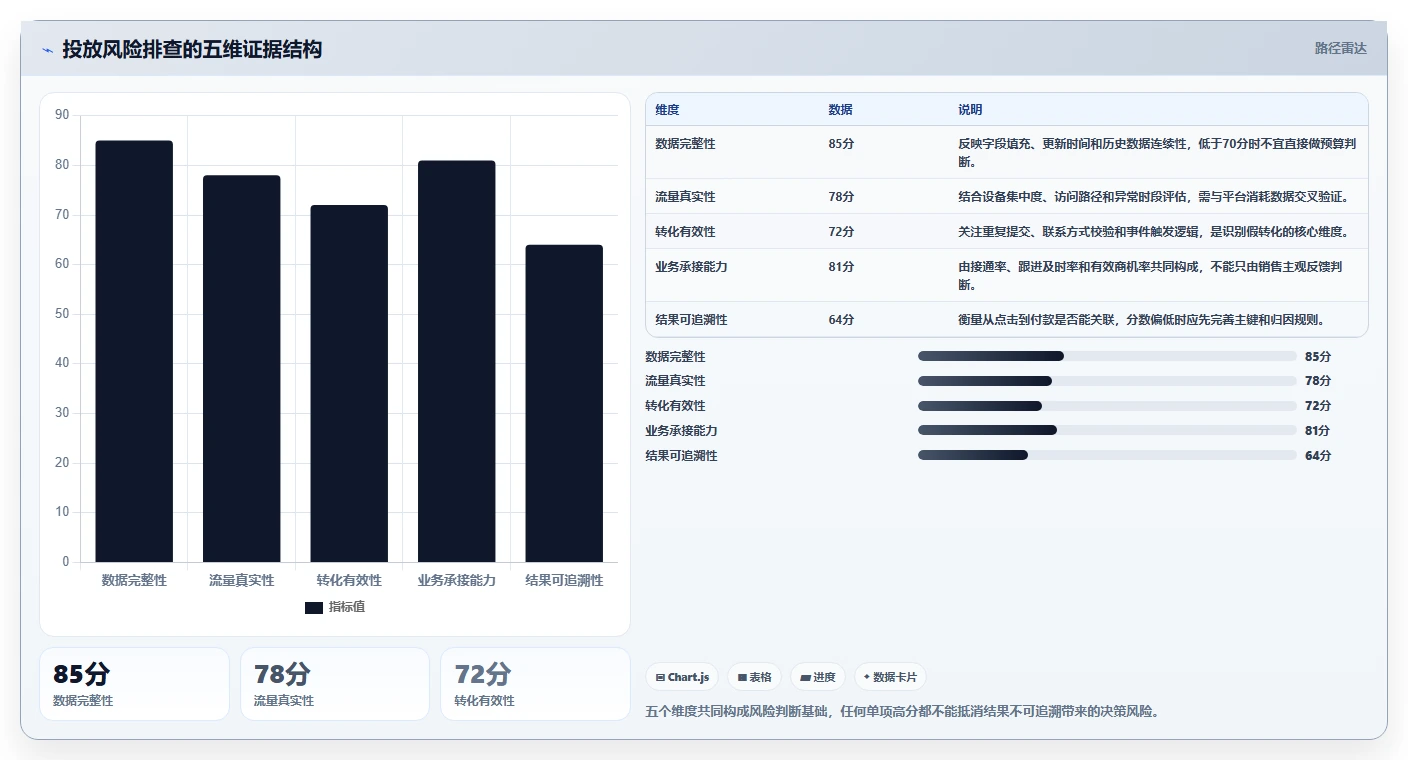This screenshot has width=1408, height=760.
Task: Click the 85分 label after progress bar
Action: pos(1318,357)
